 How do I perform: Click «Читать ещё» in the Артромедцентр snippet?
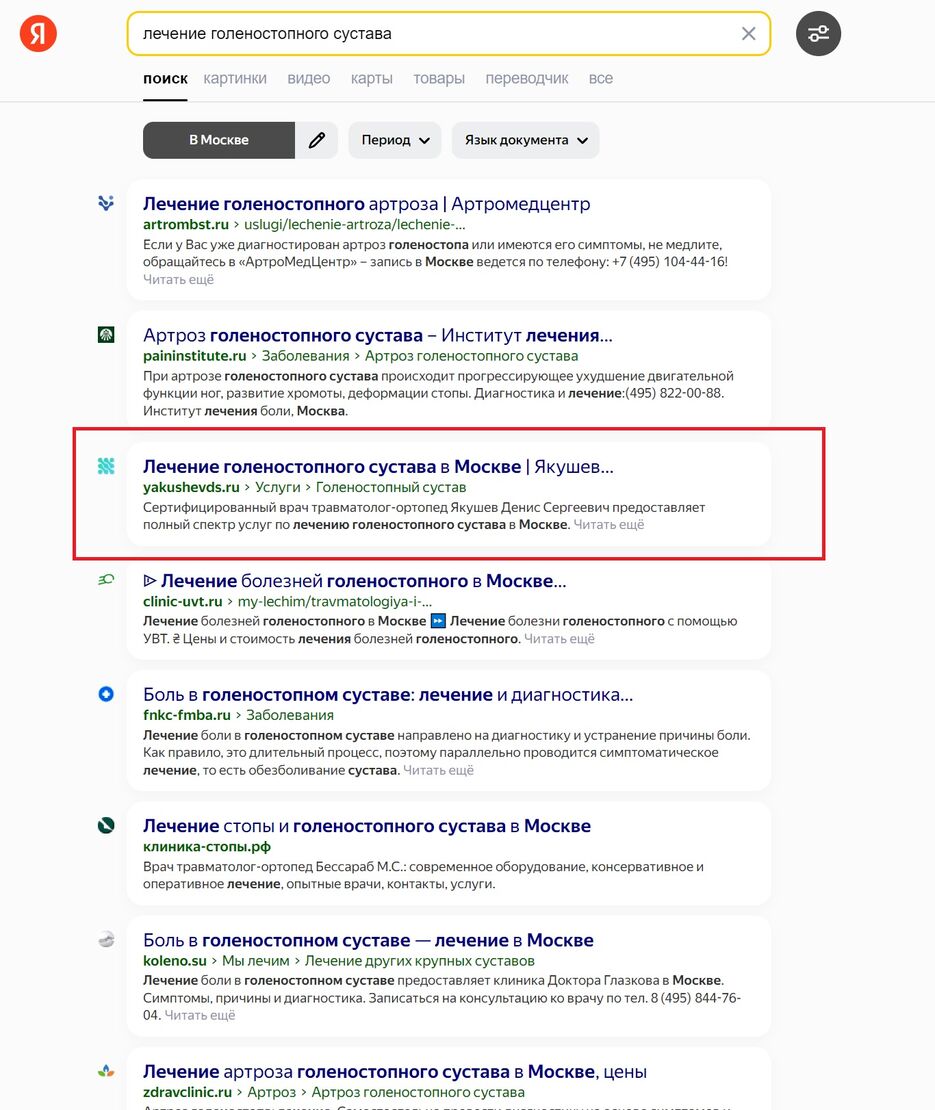coord(178,280)
